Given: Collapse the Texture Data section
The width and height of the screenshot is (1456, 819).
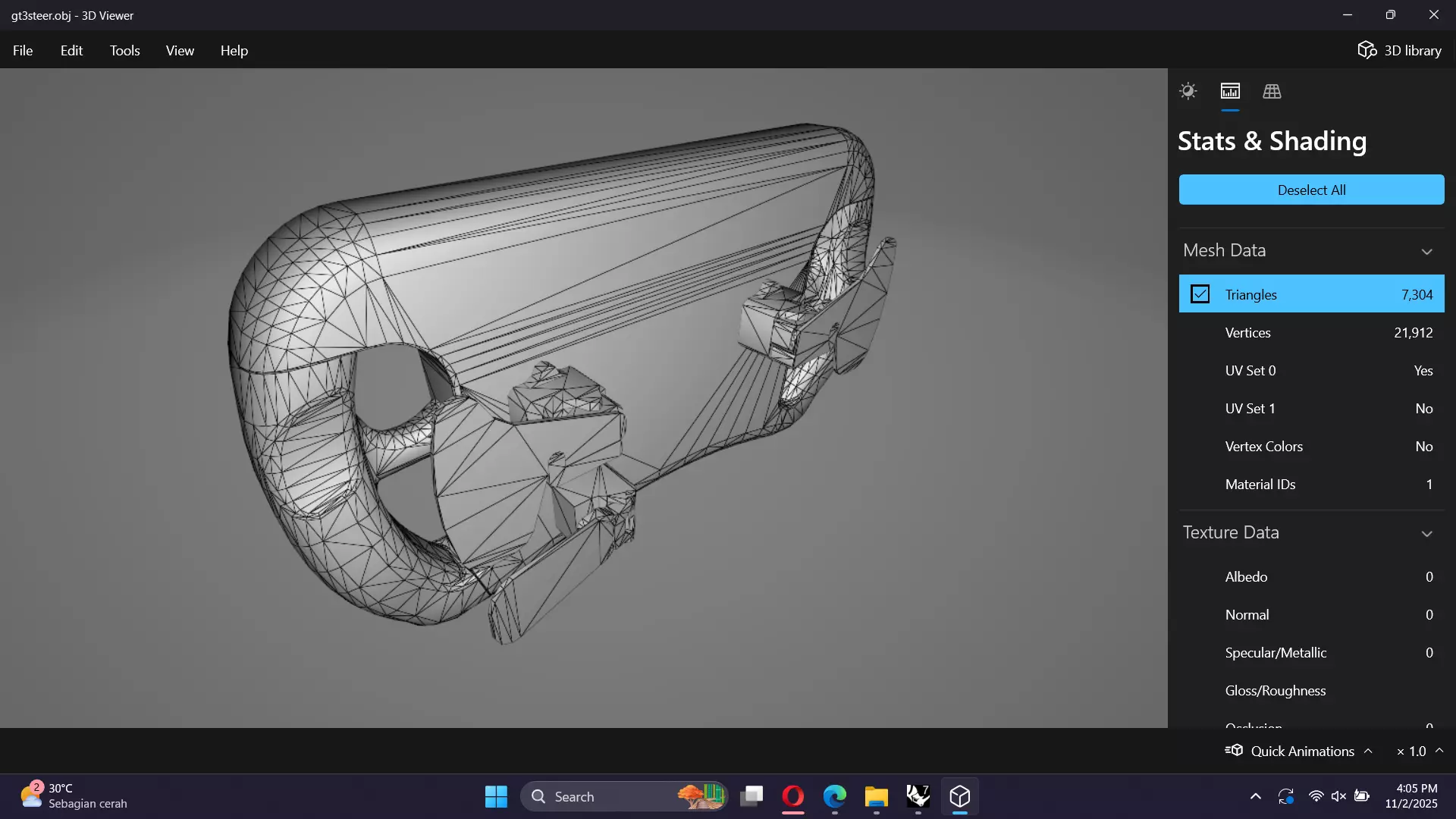Looking at the screenshot, I should coord(1426,533).
